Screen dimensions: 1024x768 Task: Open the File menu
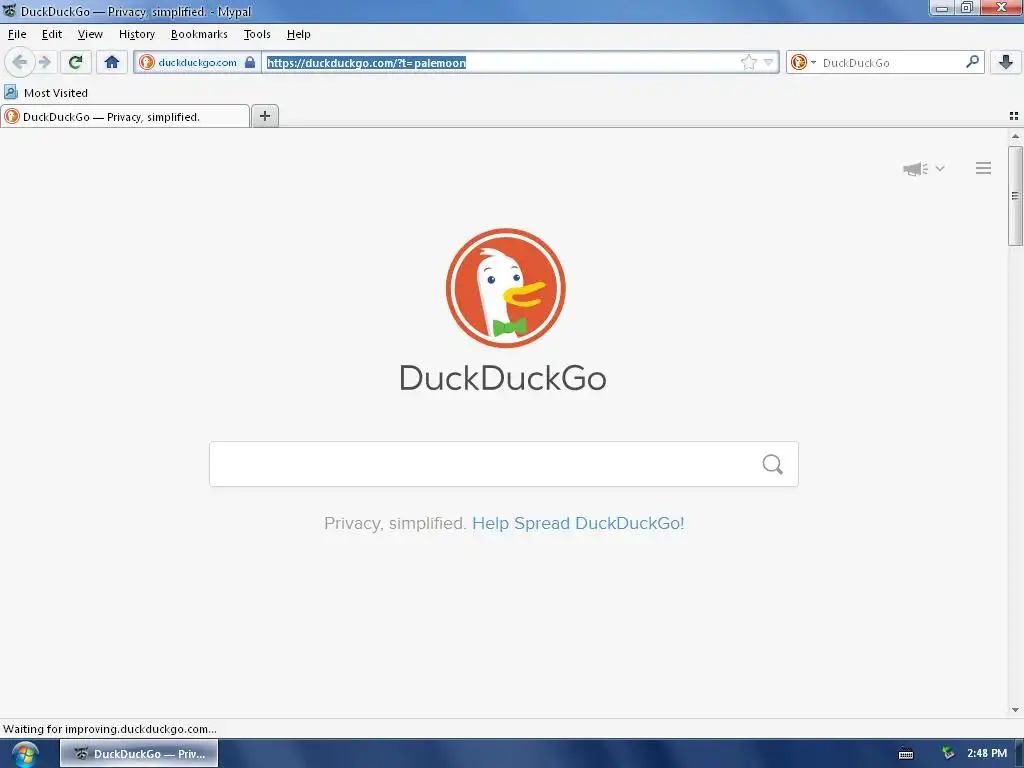pos(17,34)
